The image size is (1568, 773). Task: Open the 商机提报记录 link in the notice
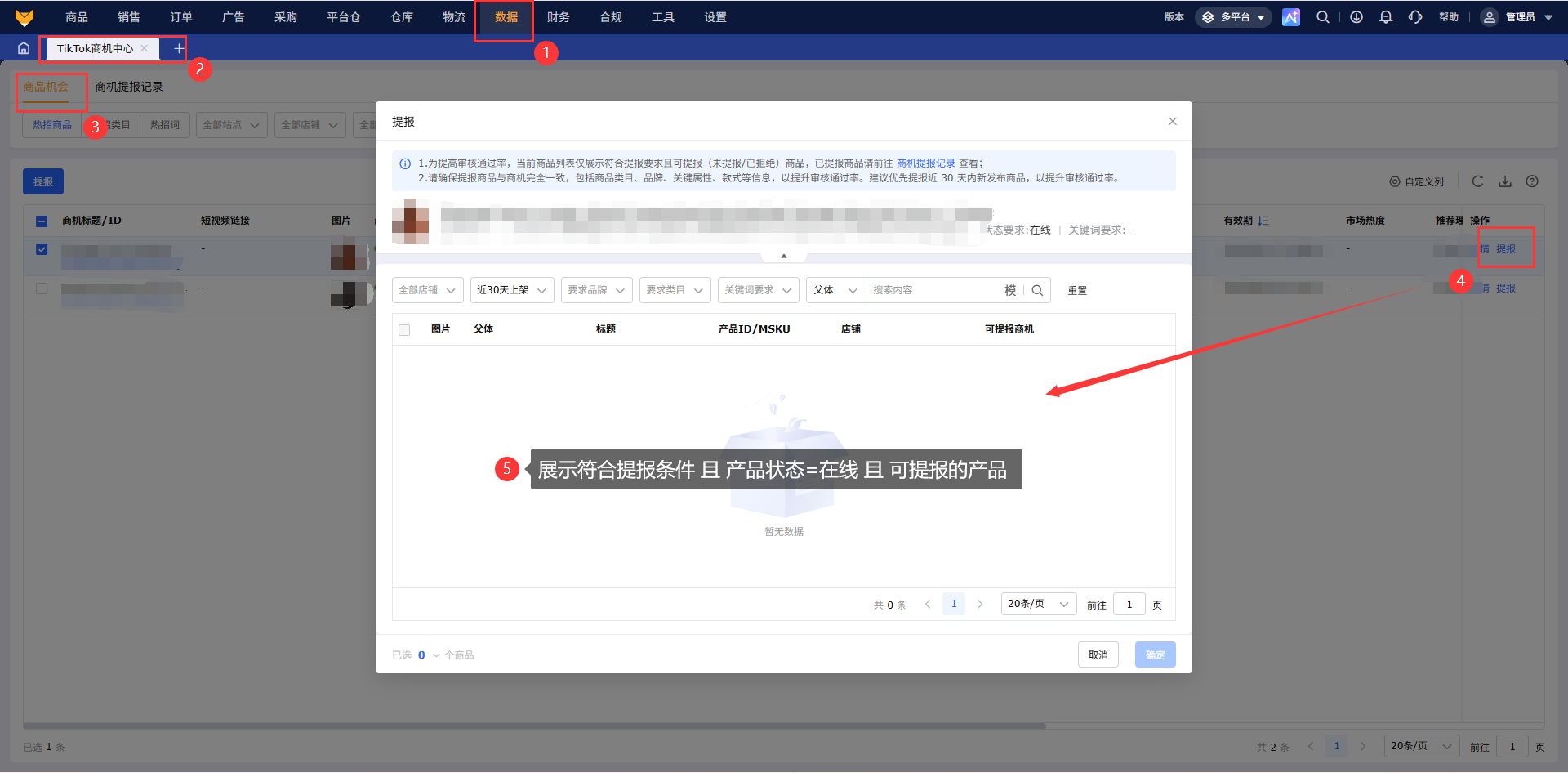pos(925,163)
